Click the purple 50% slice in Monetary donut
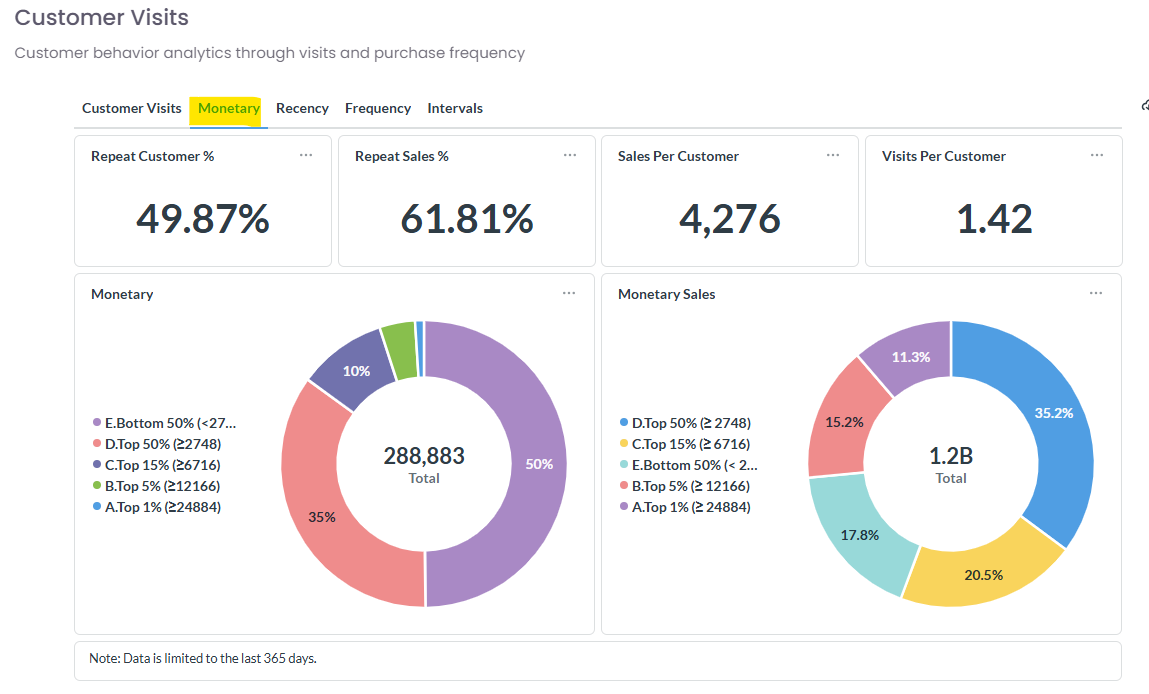1149x694 pixels. click(x=537, y=465)
